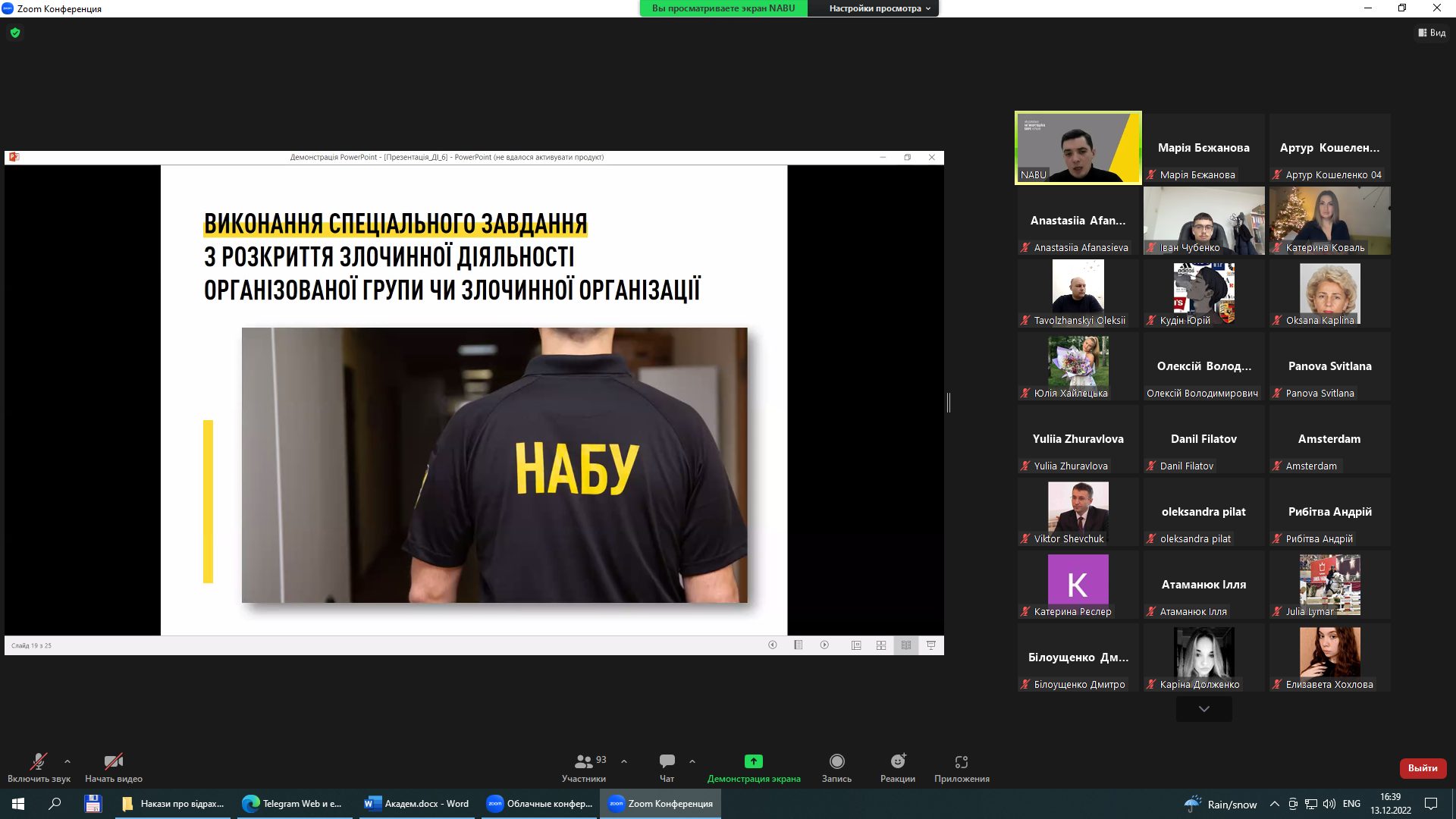Expand the chat options arrow
The width and height of the screenshot is (1456, 819).
(692, 761)
